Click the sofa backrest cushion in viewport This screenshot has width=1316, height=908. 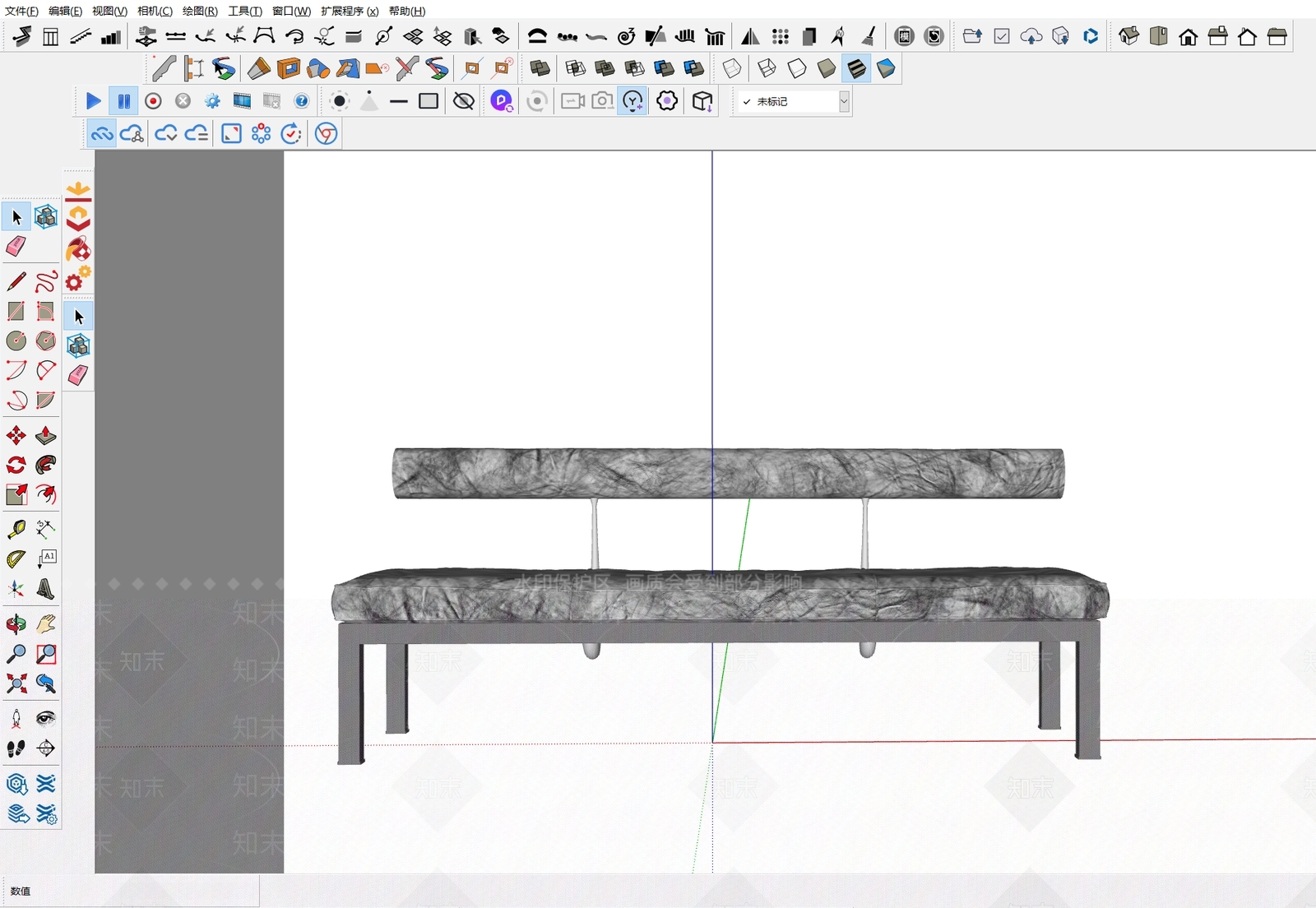point(728,473)
